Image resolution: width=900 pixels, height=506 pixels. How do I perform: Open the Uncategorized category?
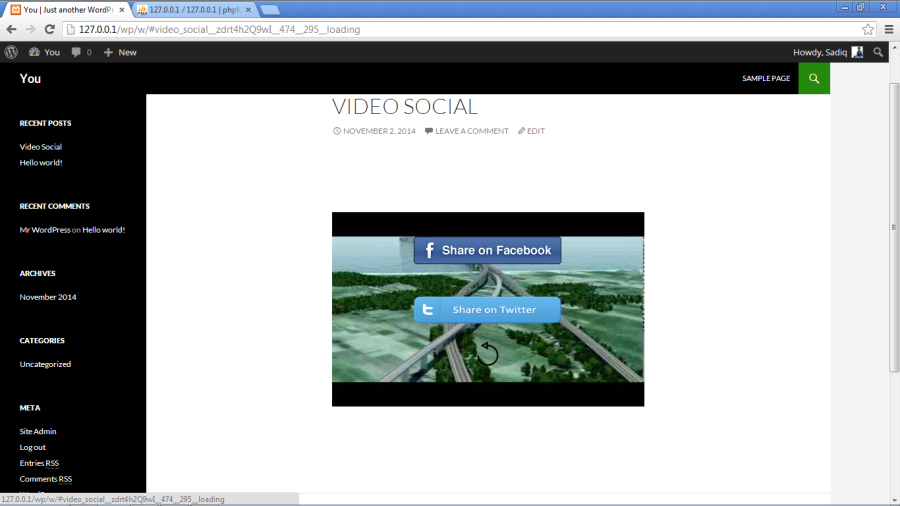[x=45, y=364]
